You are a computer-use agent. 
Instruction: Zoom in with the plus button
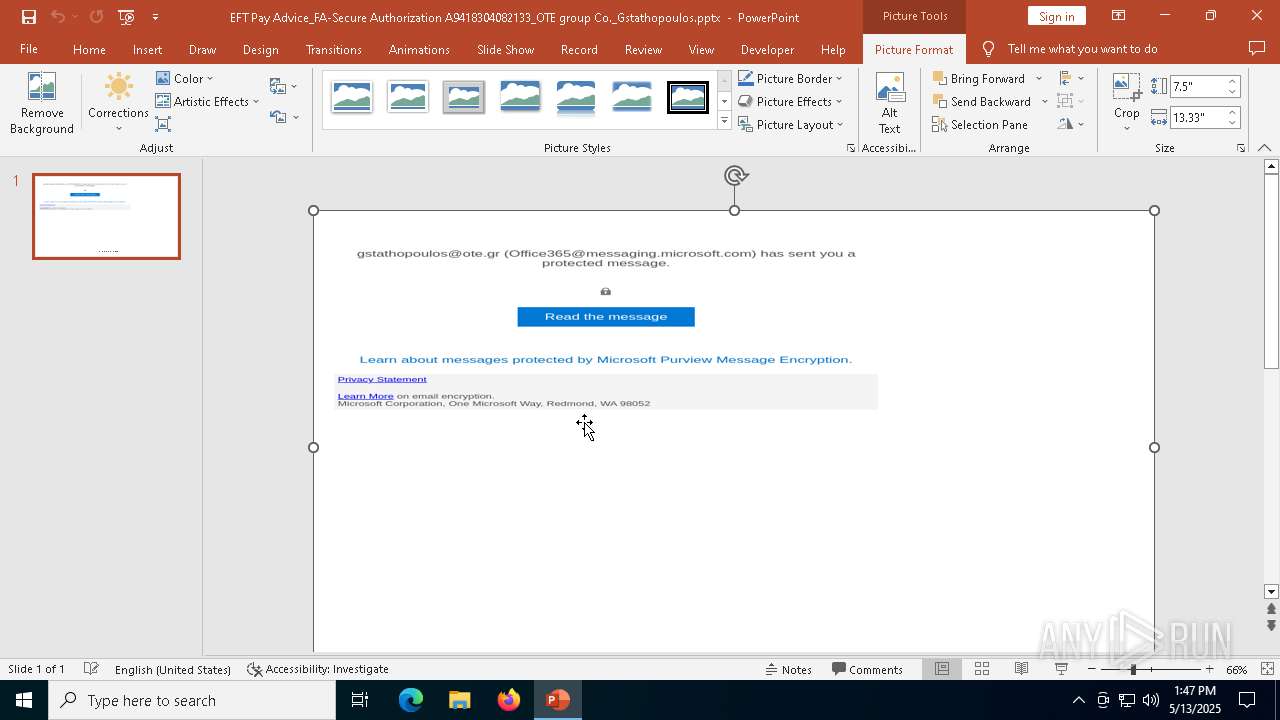[x=1209, y=669]
